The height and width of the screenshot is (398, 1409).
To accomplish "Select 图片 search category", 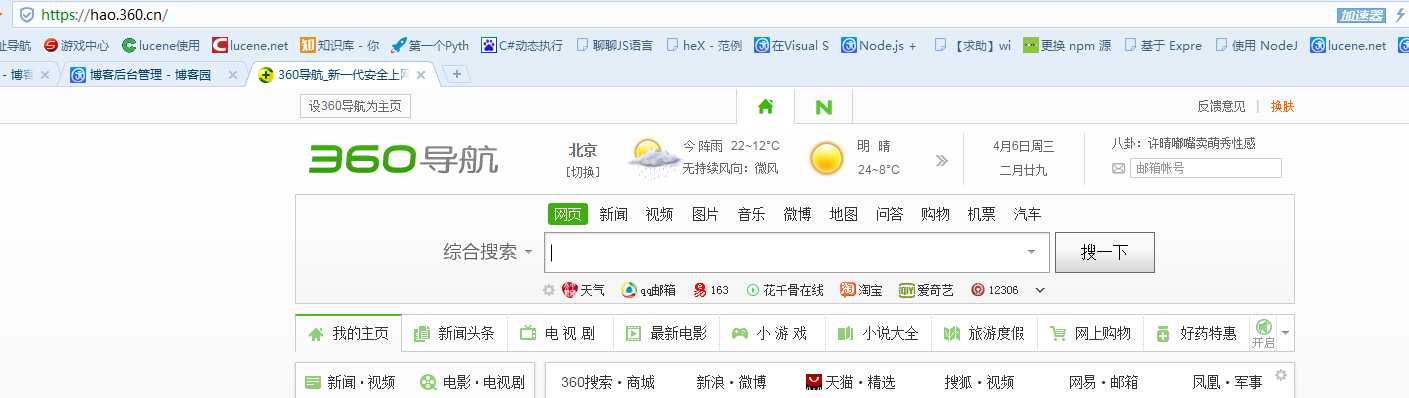I will click(x=705, y=214).
